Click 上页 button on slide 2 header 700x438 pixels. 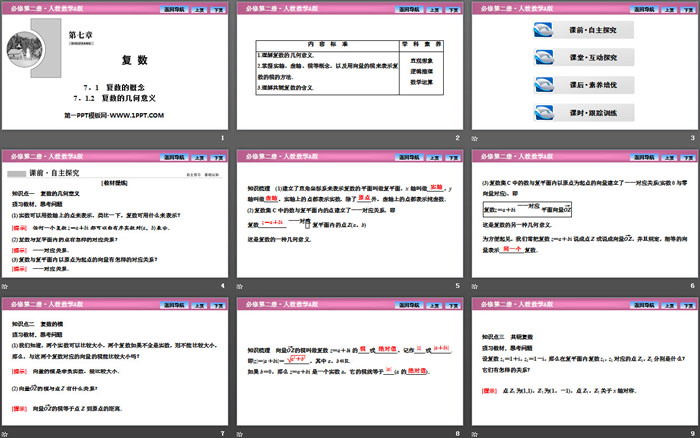pyautogui.click(x=434, y=9)
